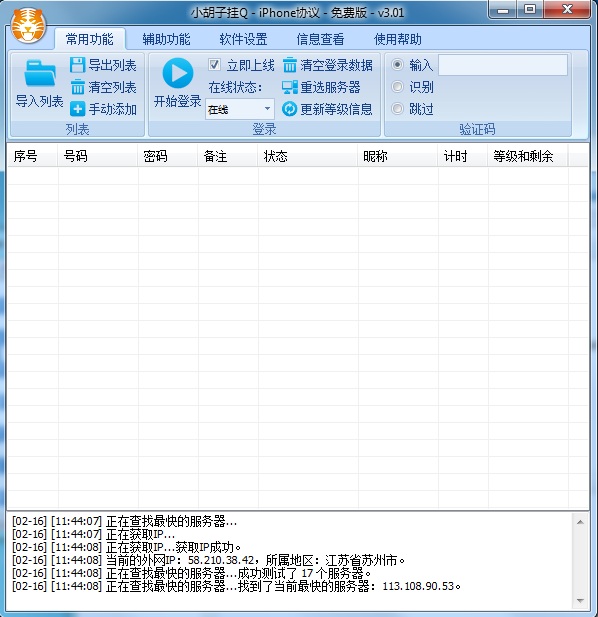Select the 识别 captcha radio option
The width and height of the screenshot is (598, 617).
coord(397,87)
